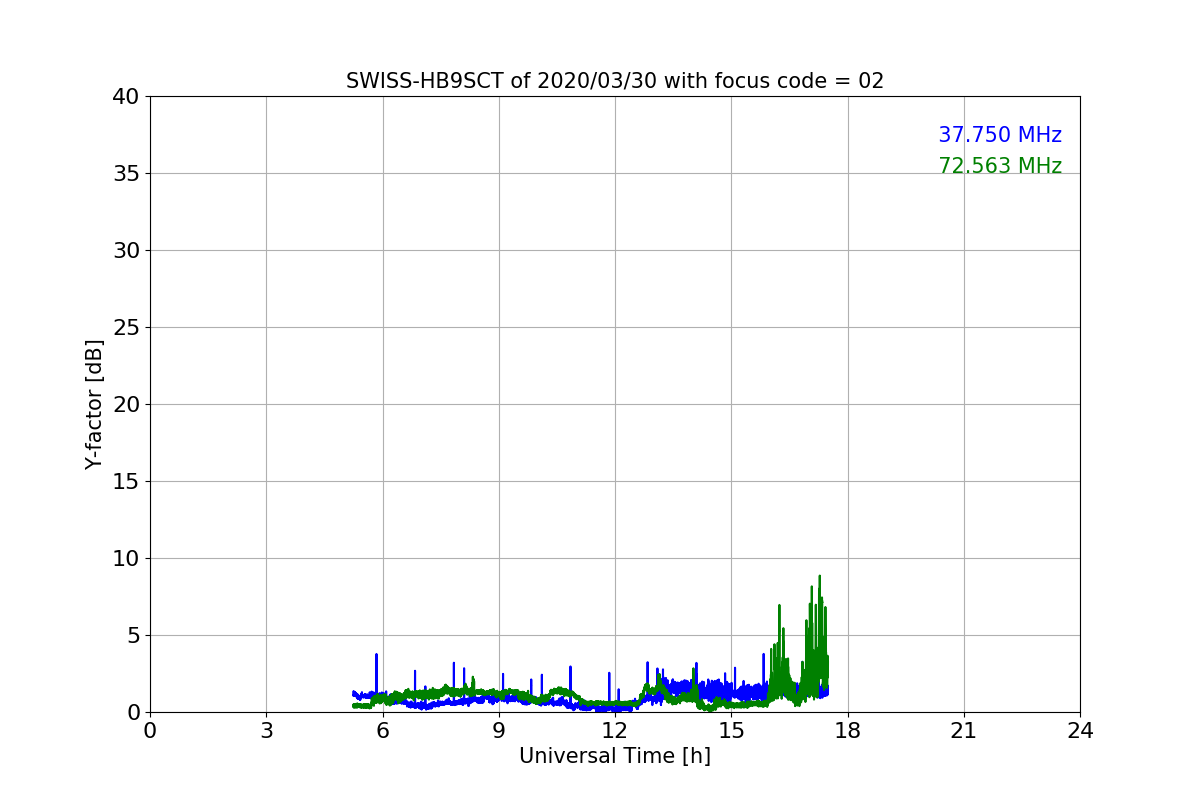Select the green 72.563 MHz legend label
Screen dimensions: 1200x800
[1000, 166]
